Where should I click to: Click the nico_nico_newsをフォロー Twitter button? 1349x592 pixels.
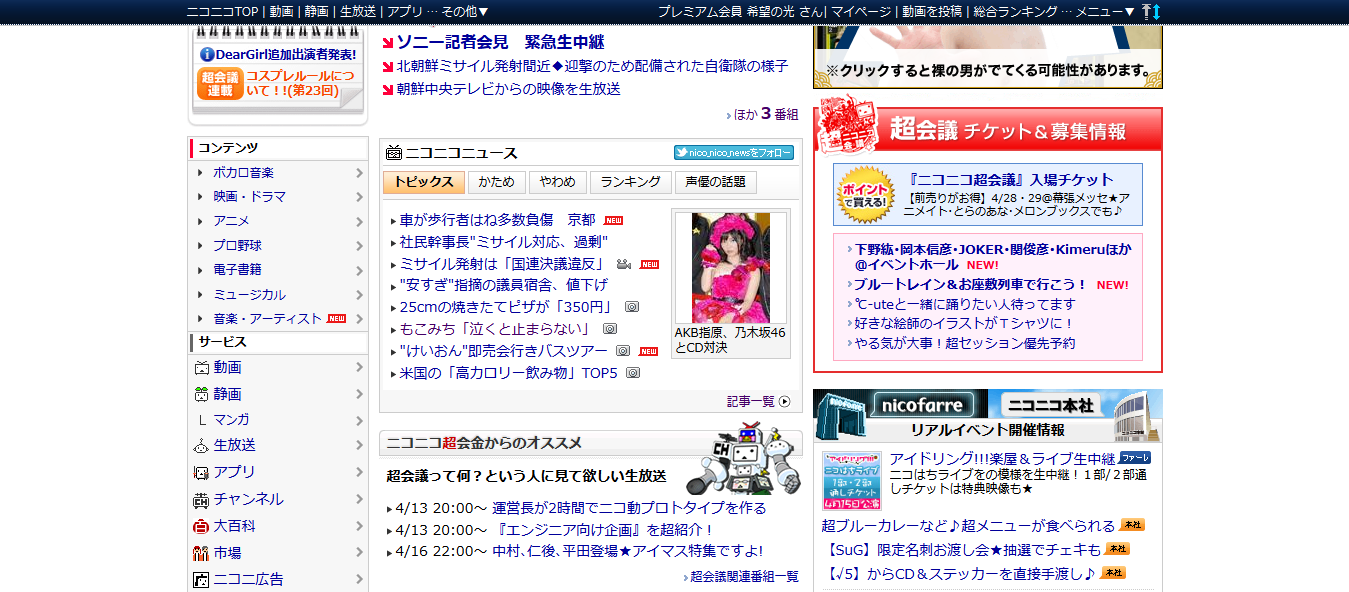click(x=733, y=153)
